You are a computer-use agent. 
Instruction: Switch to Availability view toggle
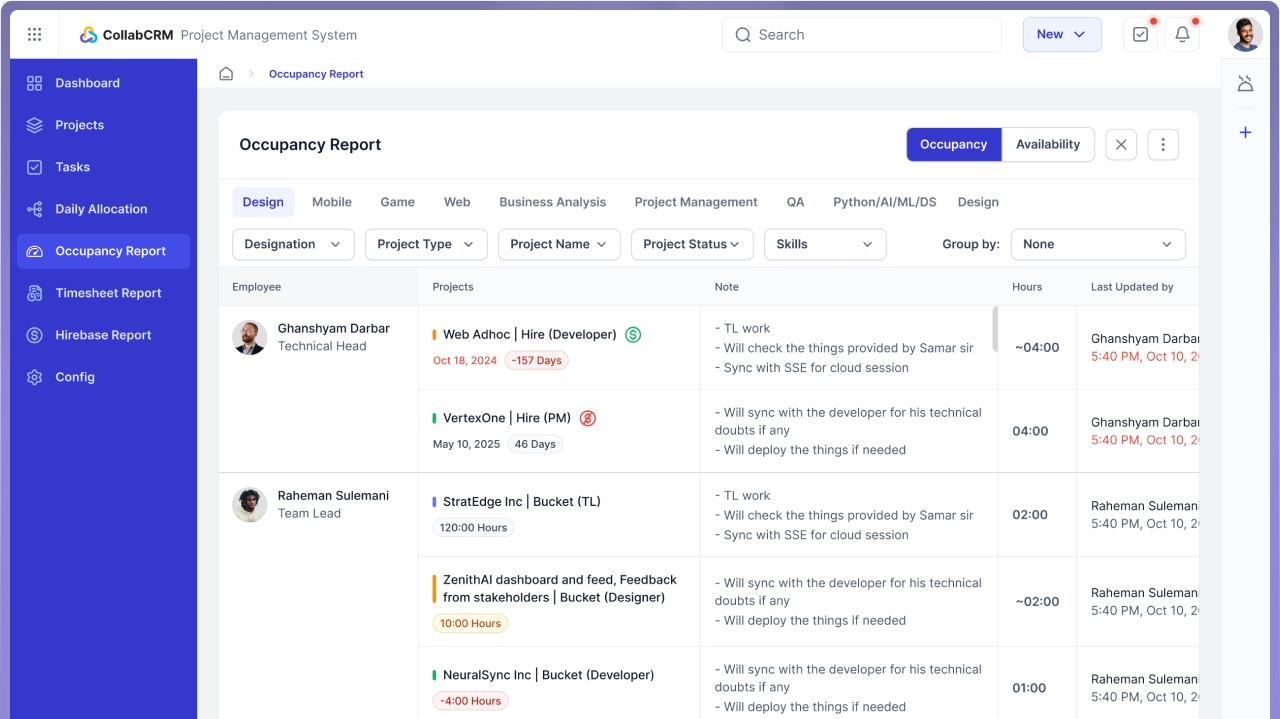(x=1047, y=145)
